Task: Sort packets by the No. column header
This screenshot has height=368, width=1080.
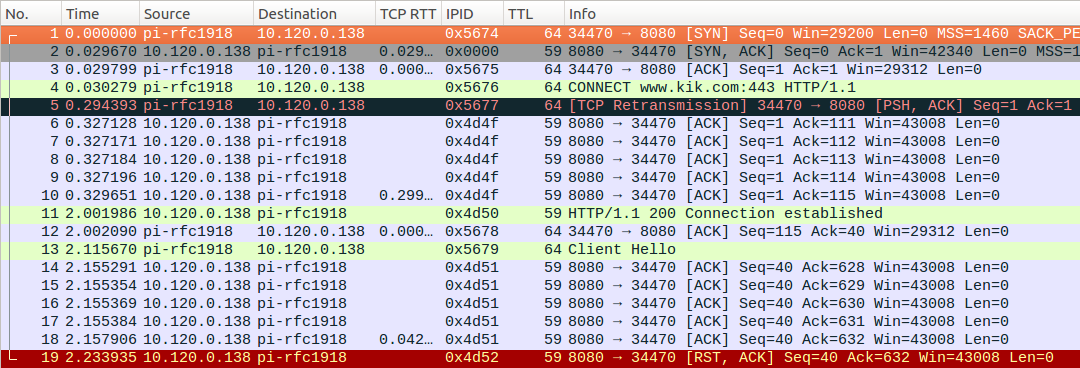Action: click(31, 14)
